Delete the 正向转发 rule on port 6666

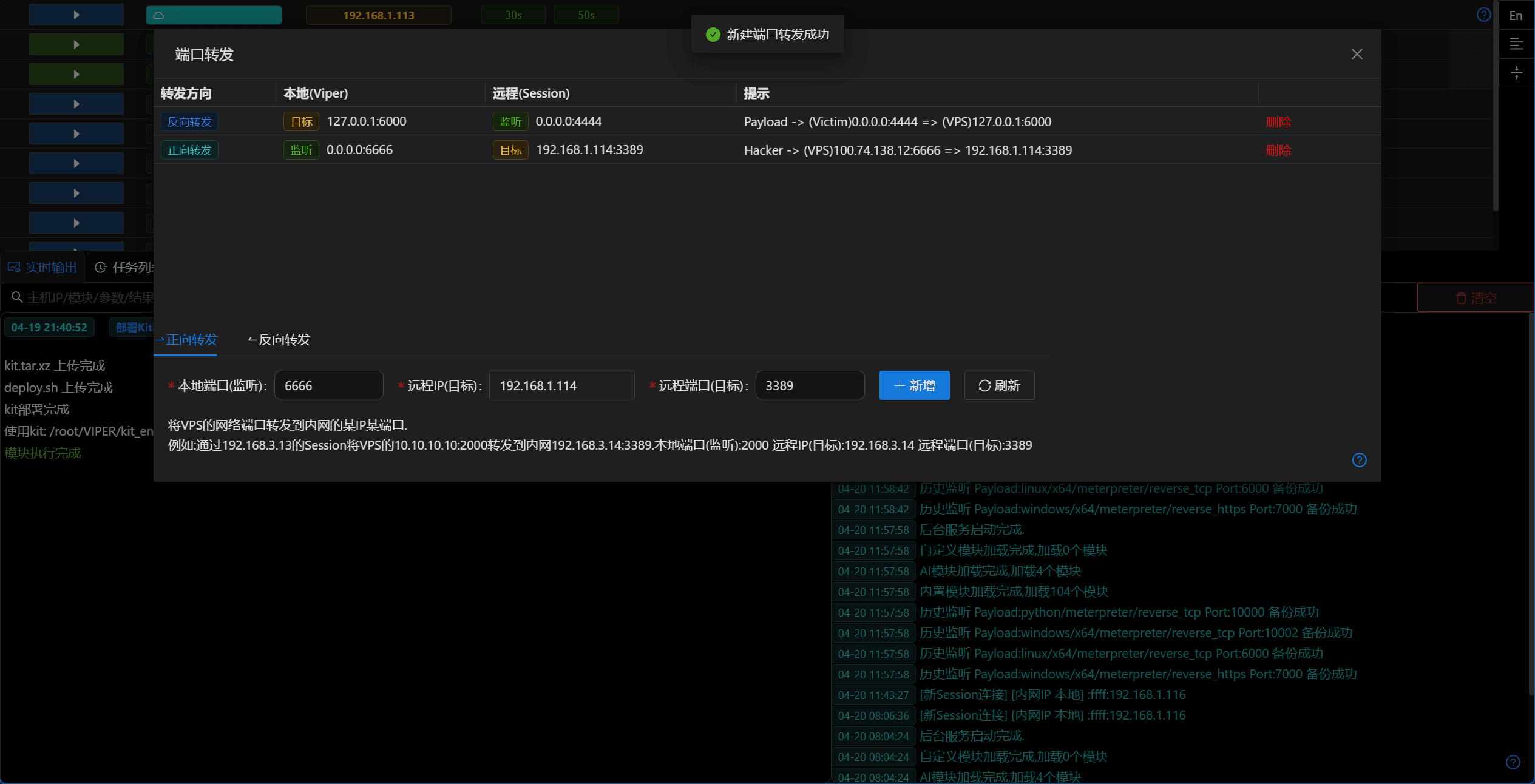[1278, 150]
